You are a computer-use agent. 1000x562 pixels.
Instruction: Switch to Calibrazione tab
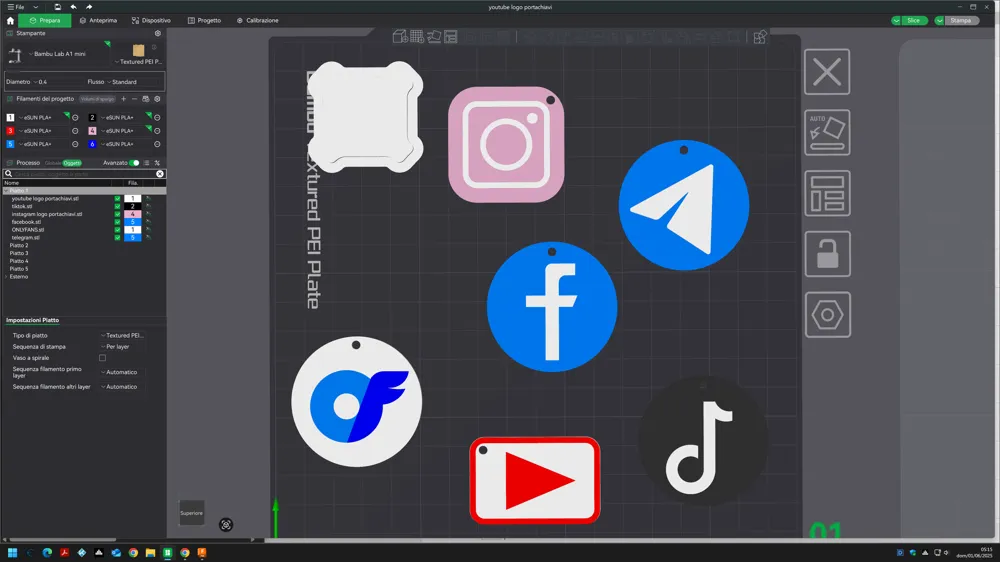pos(258,20)
